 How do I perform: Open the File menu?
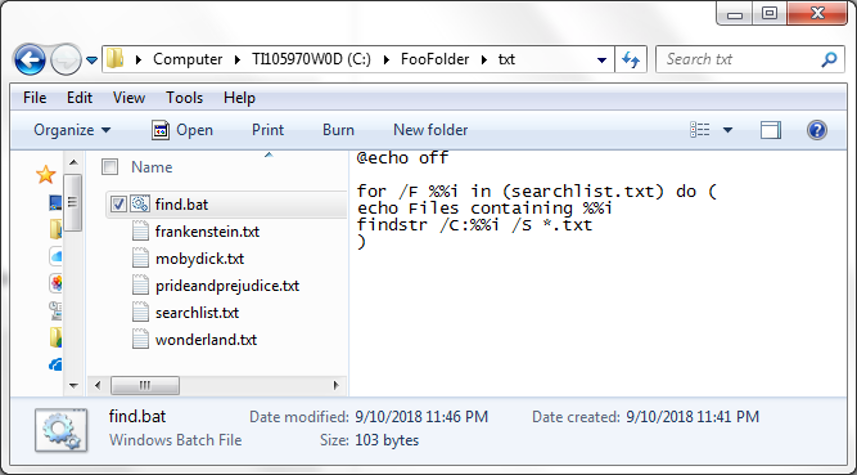coord(34,98)
